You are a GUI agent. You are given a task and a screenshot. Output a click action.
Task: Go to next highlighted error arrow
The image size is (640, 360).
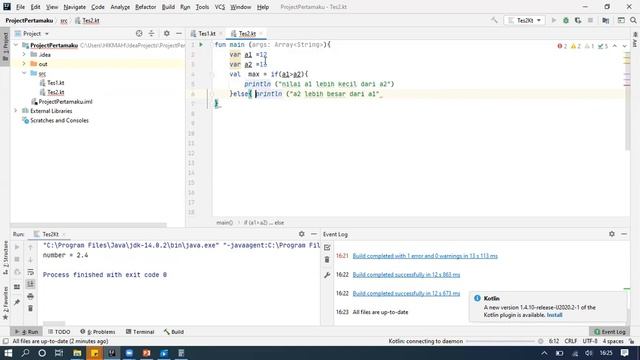click(x=624, y=46)
